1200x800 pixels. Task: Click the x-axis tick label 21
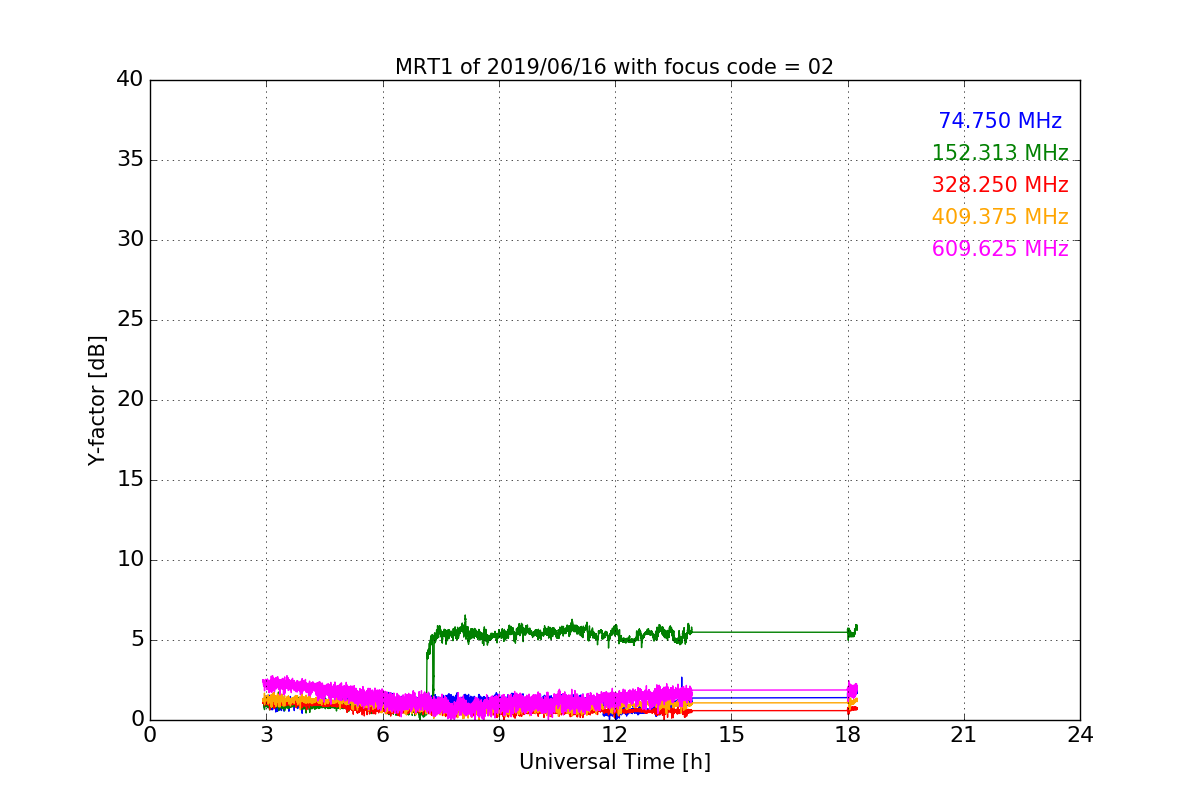tap(964, 735)
